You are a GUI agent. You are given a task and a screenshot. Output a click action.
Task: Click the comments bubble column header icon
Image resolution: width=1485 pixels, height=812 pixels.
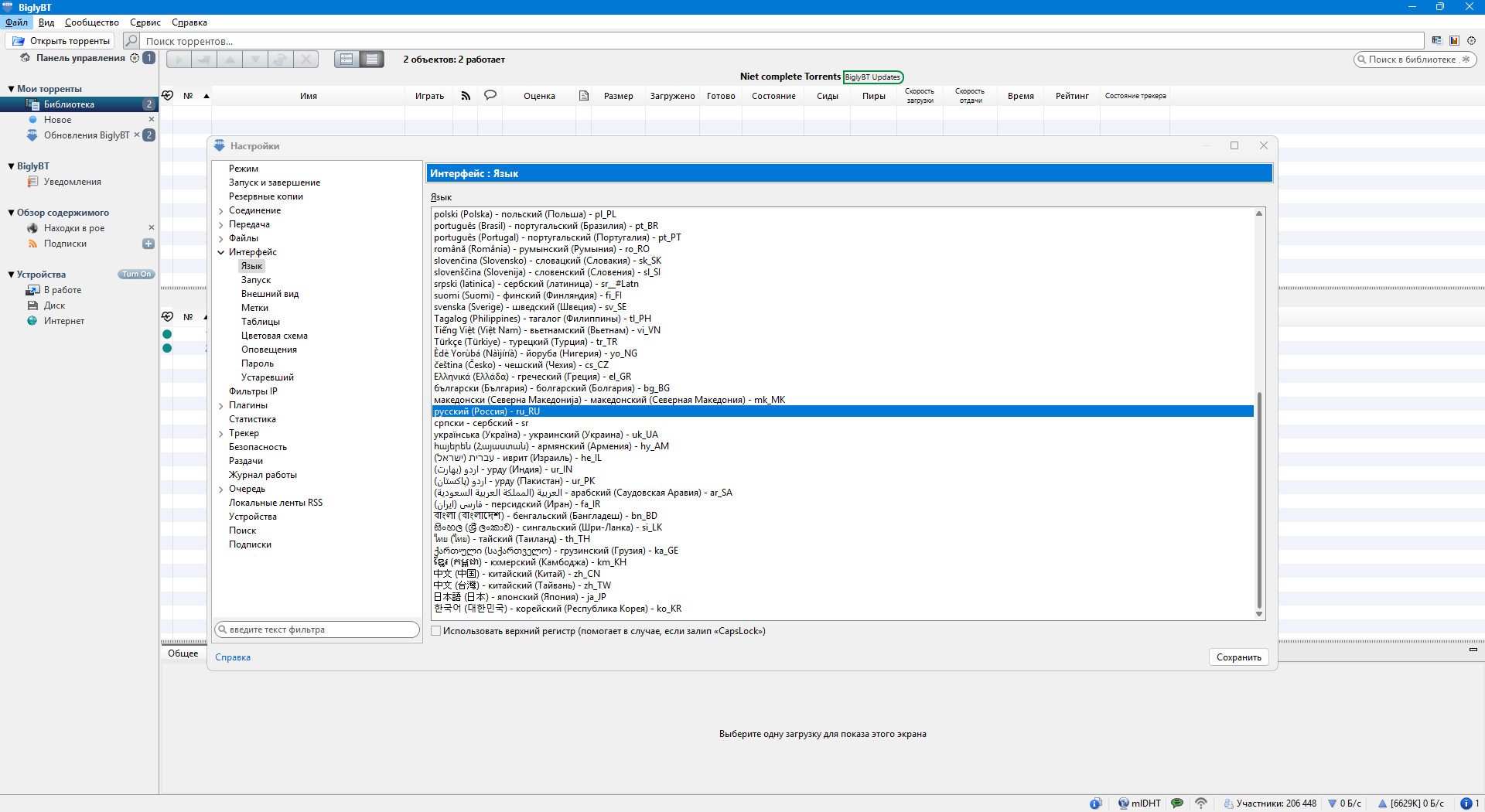(x=490, y=96)
